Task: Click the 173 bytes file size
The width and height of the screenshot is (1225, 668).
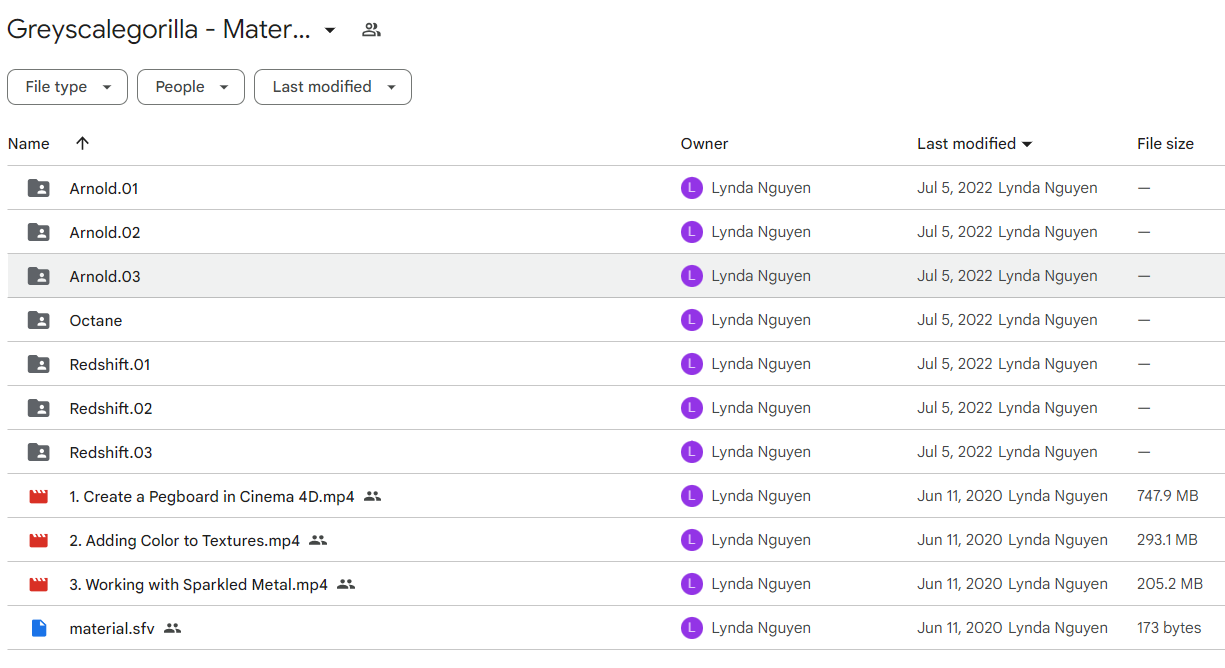Action: (x=1169, y=628)
